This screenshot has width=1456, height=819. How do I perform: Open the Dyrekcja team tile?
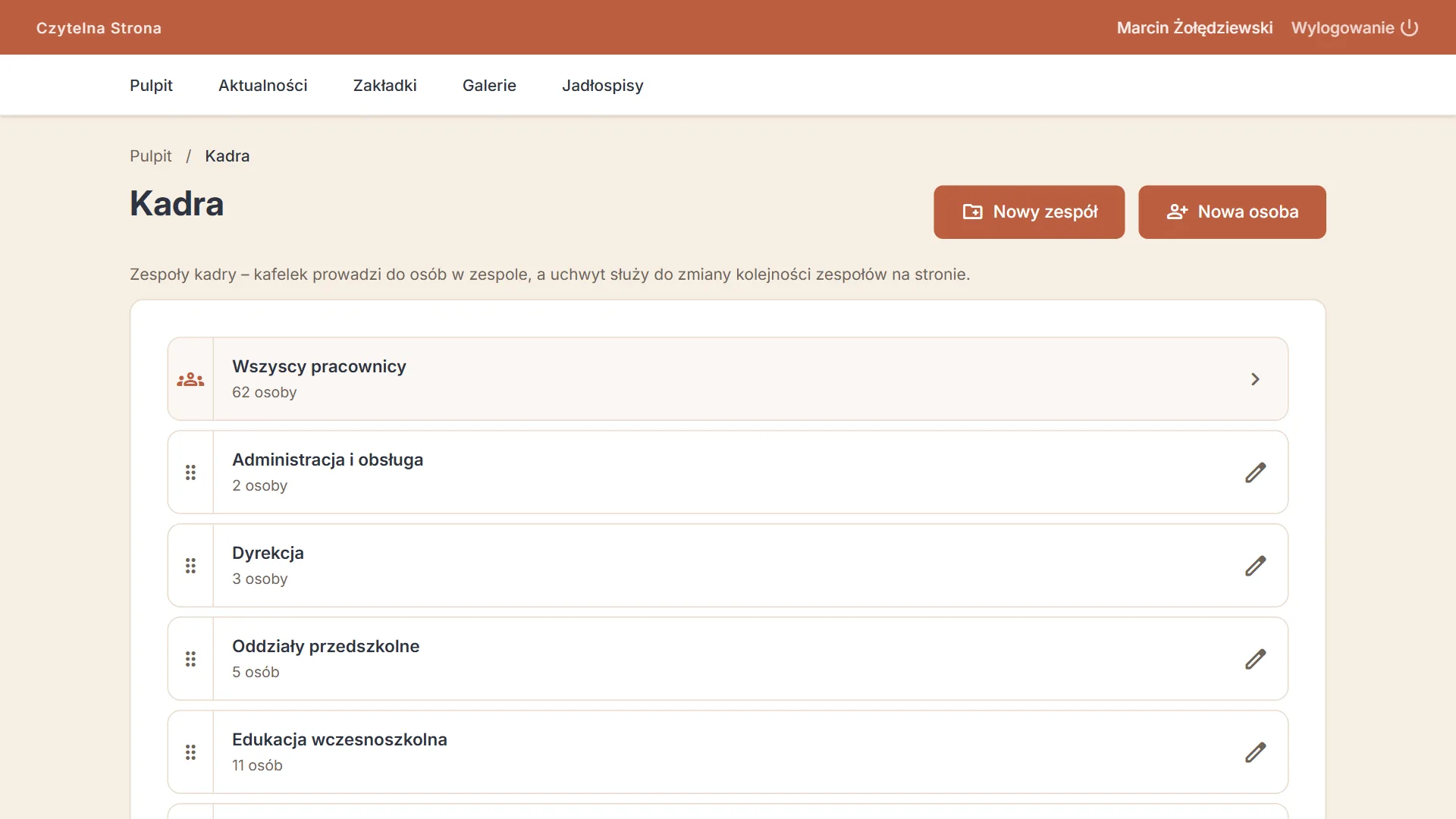(x=728, y=566)
